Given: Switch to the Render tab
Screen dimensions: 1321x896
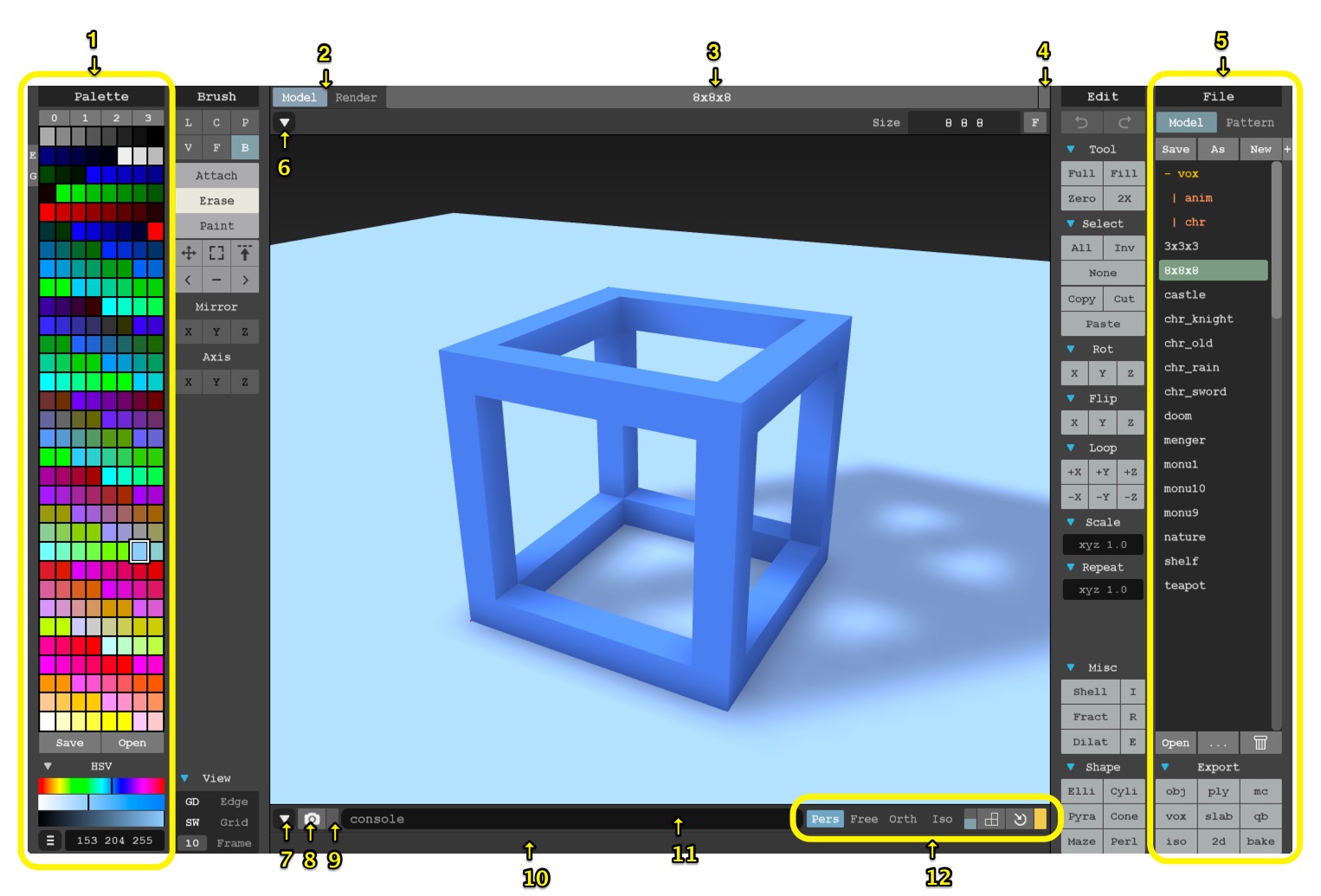Looking at the screenshot, I should (356, 98).
